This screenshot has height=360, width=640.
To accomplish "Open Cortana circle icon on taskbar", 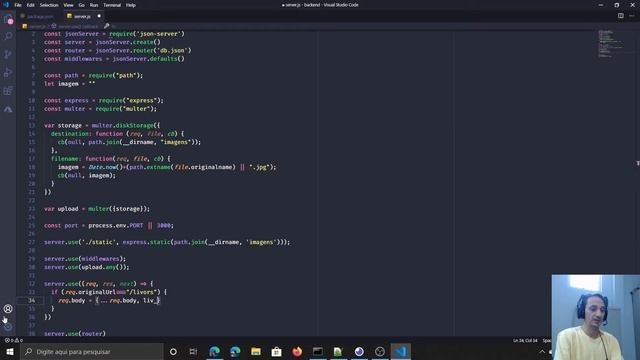I will (x=173, y=351).
